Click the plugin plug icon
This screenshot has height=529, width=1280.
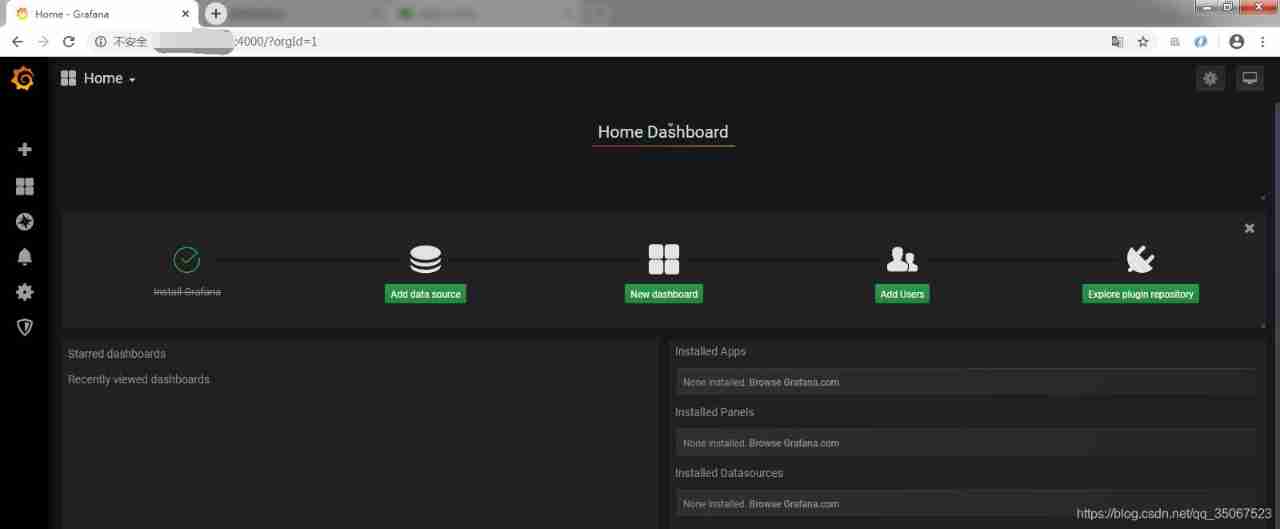click(1140, 259)
